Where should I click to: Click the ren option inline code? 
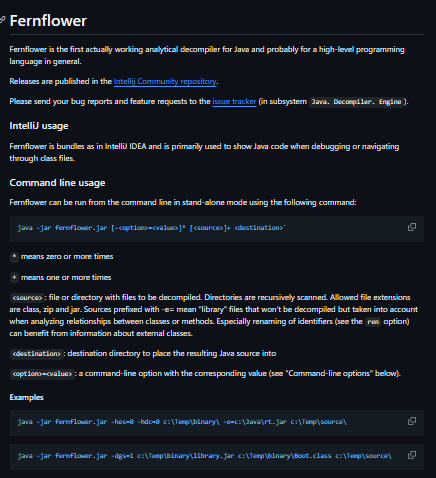pyautogui.click(x=373, y=322)
